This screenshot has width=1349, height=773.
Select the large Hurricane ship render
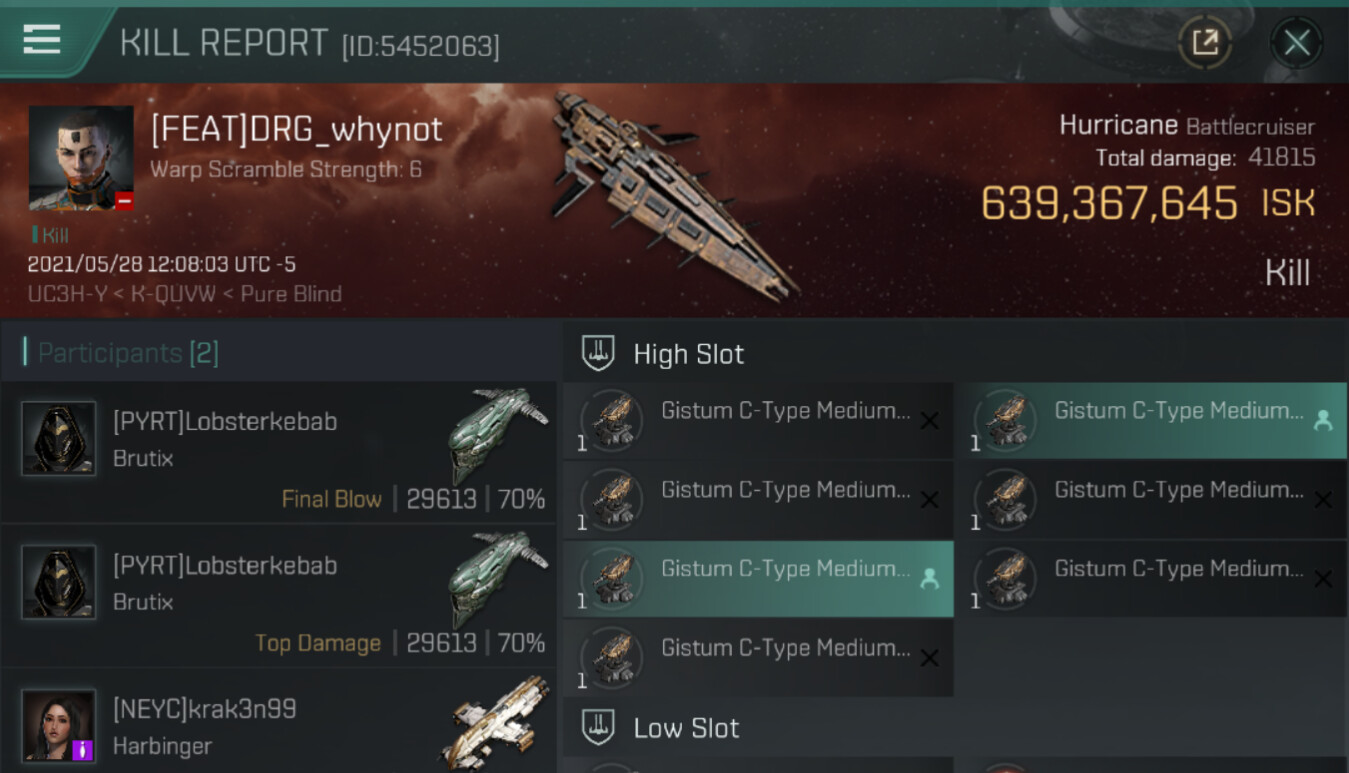(x=672, y=195)
